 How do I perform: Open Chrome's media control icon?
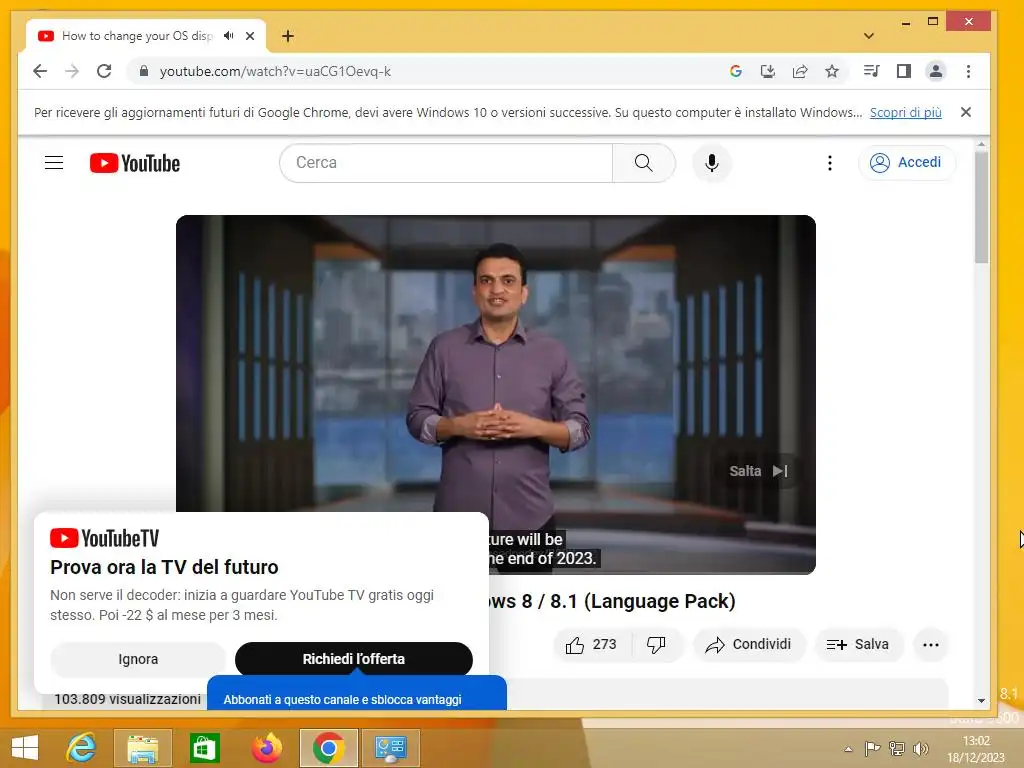pos(872,71)
